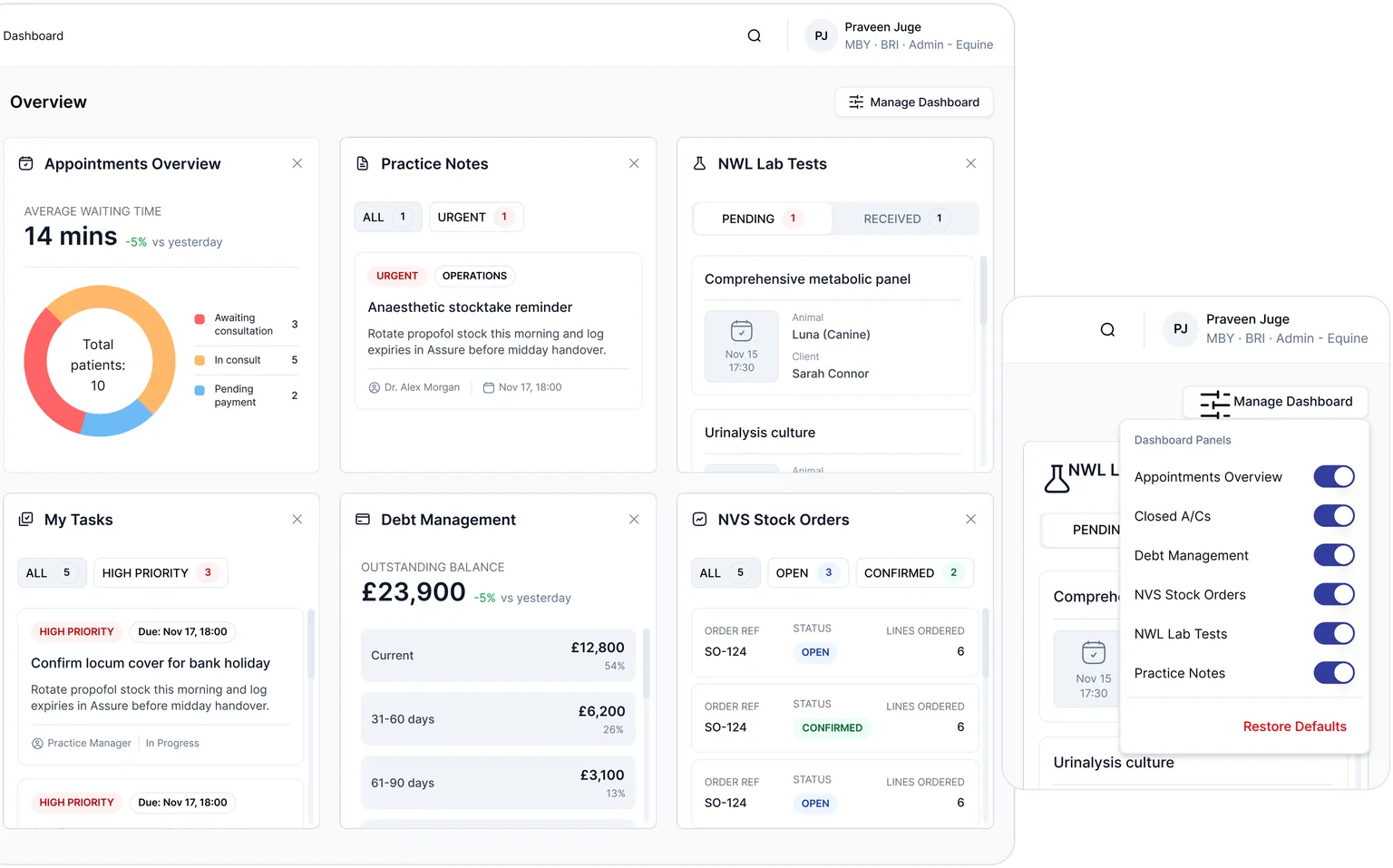
Task: Click the search icon in the main dashboard header
Action: (x=754, y=36)
